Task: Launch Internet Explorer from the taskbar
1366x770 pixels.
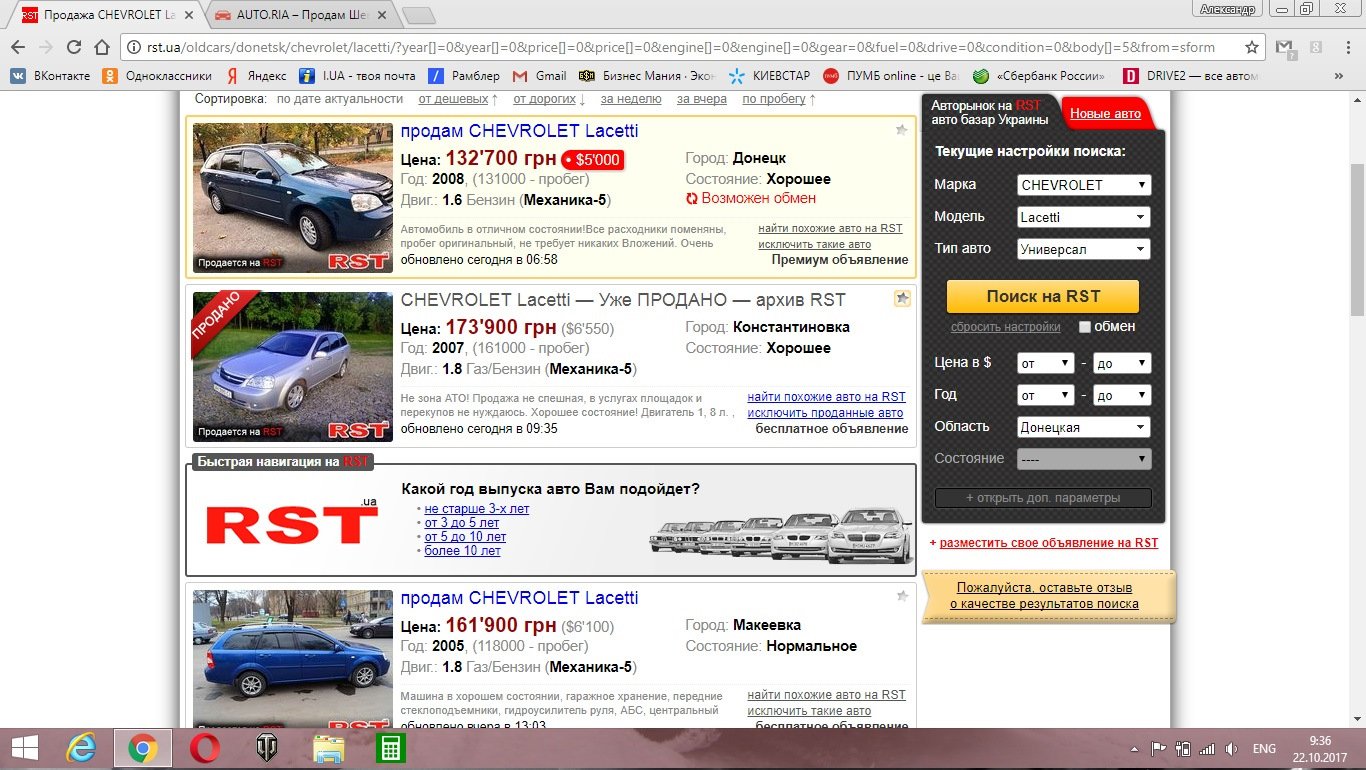Action: point(80,748)
